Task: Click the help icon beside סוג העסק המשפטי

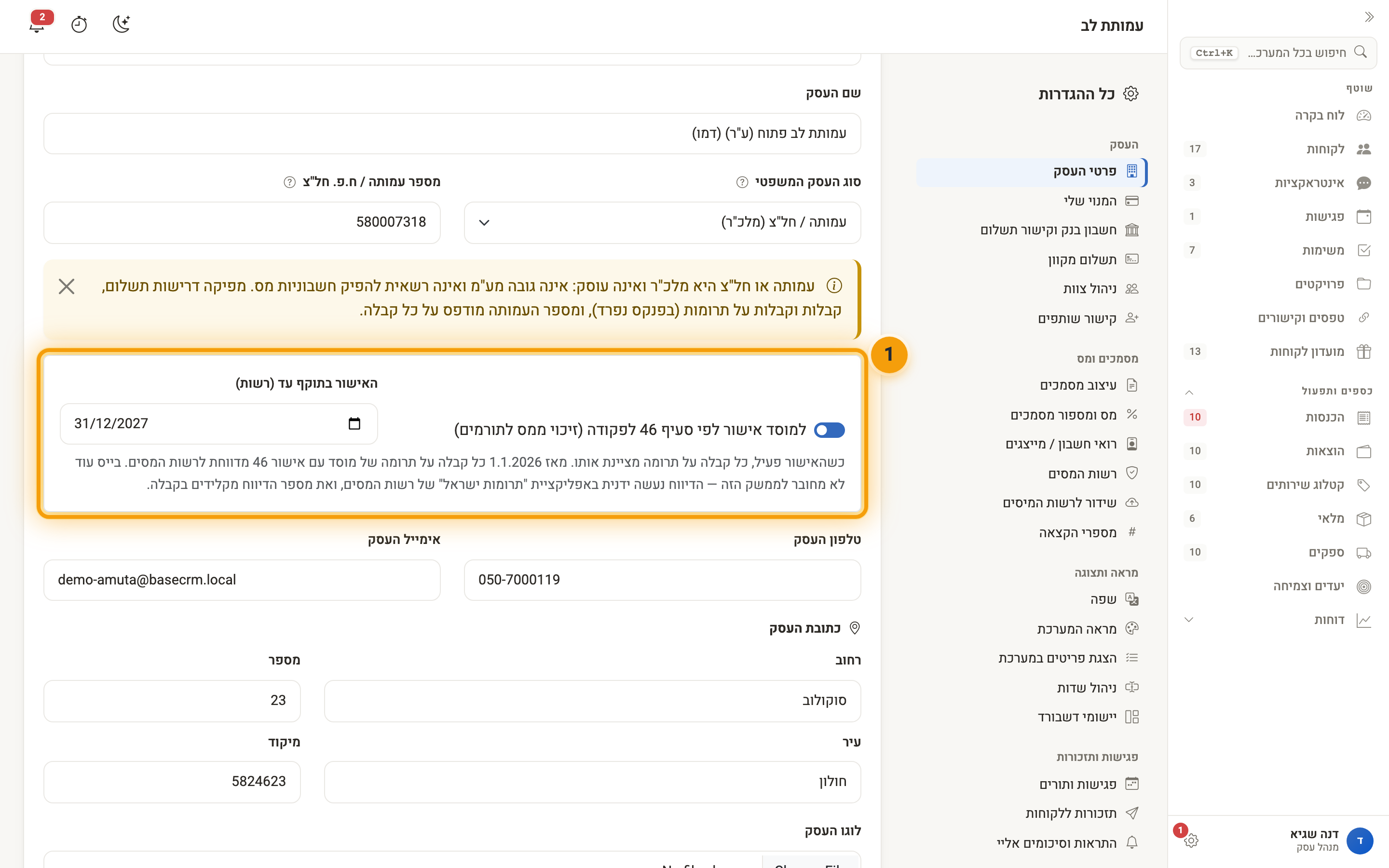Action: pos(742,182)
